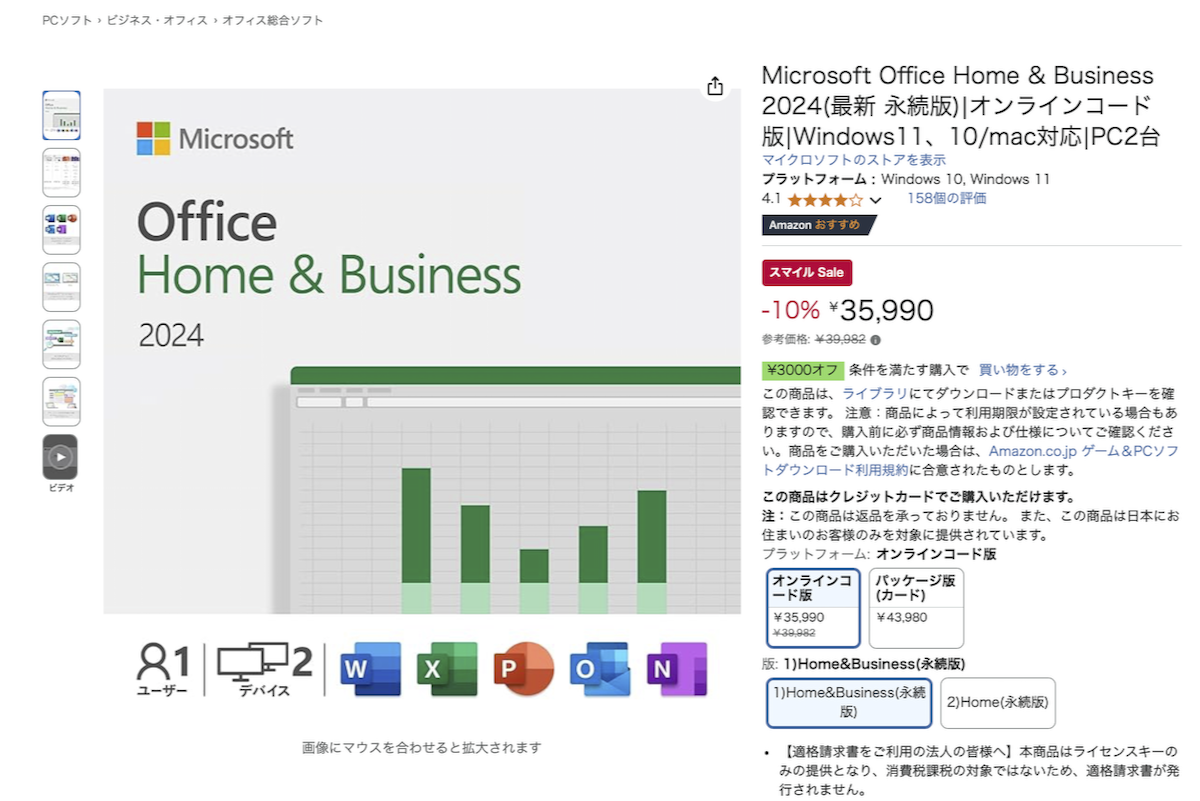Click the PowerPoint app icon

[x=524, y=669]
